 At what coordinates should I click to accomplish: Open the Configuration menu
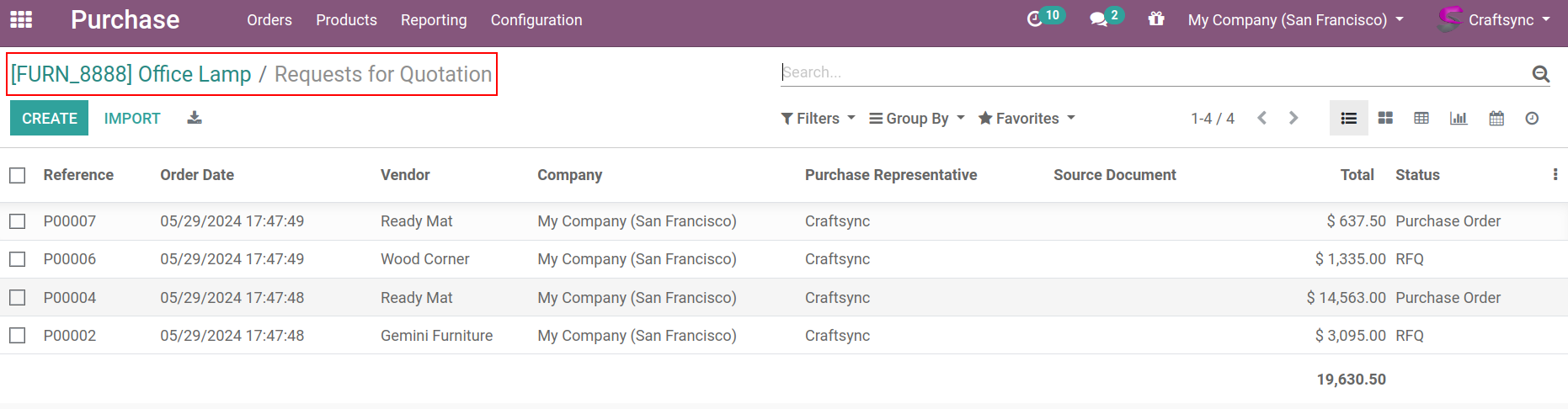click(536, 20)
